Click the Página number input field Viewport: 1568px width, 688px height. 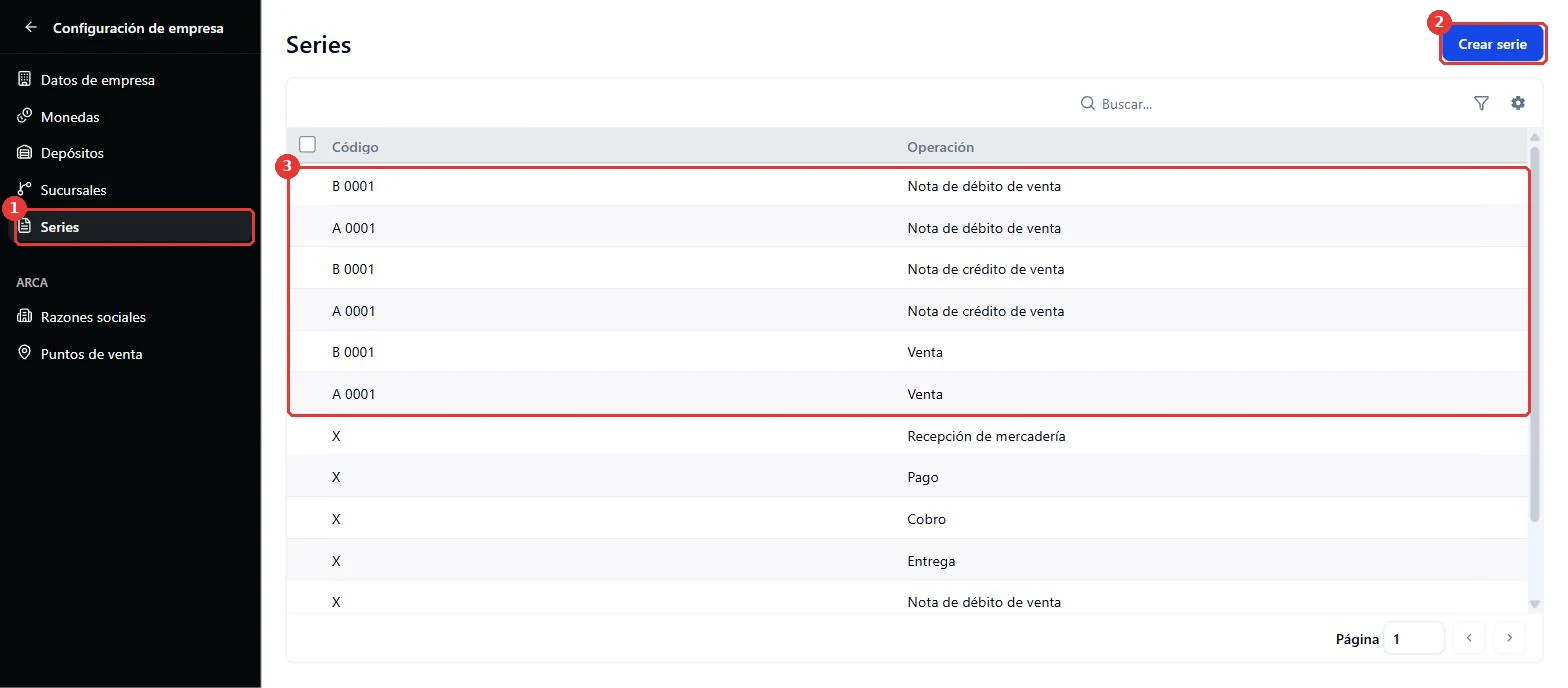click(x=1414, y=638)
